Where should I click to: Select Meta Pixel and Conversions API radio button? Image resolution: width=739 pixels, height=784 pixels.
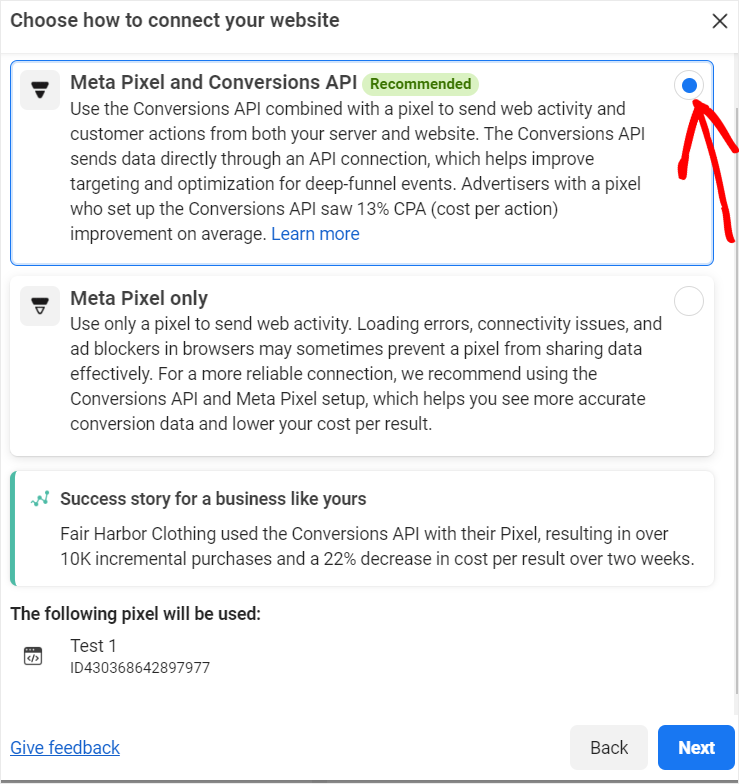click(688, 86)
